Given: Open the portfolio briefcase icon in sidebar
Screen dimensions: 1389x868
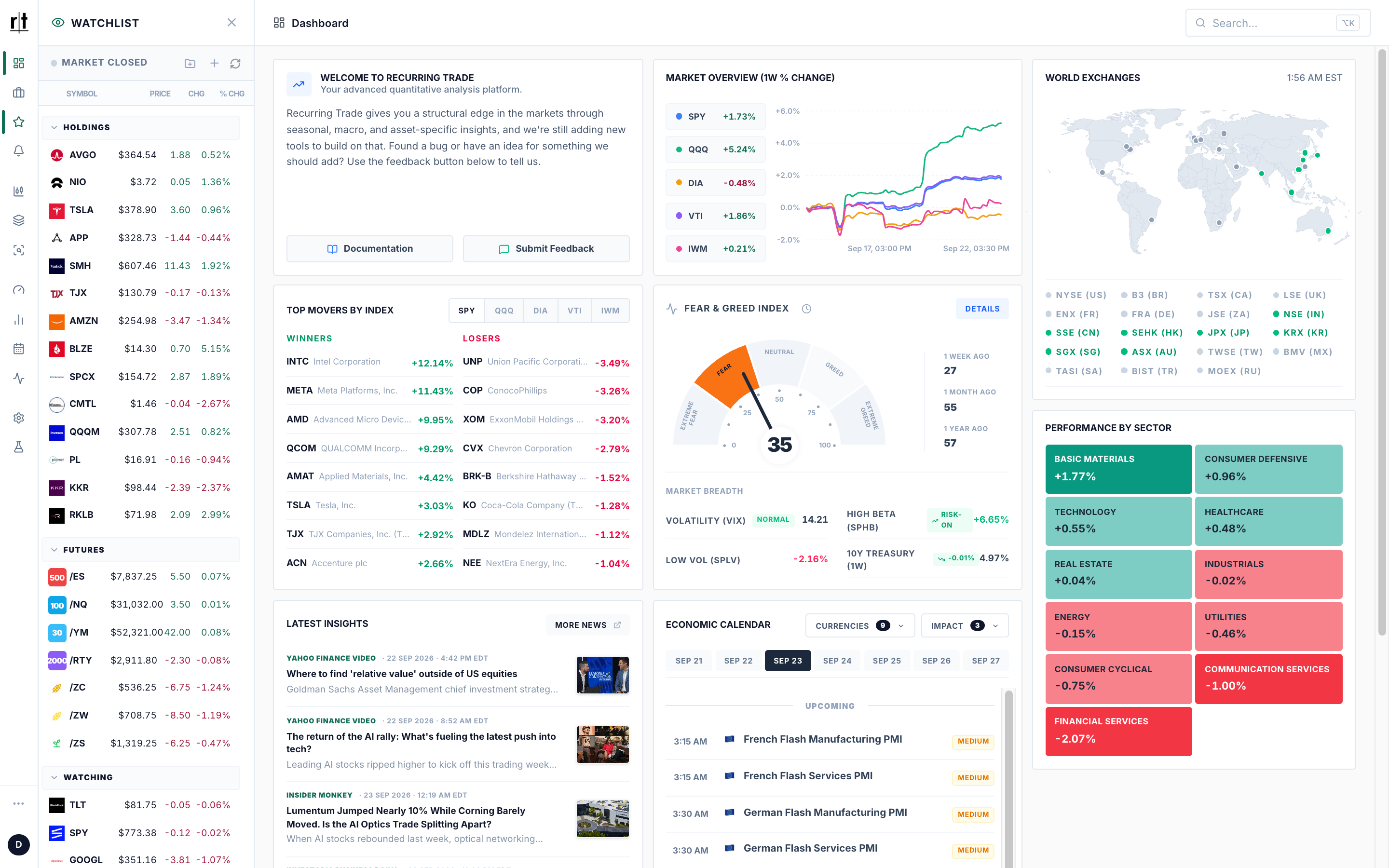Looking at the screenshot, I should click(x=19, y=93).
